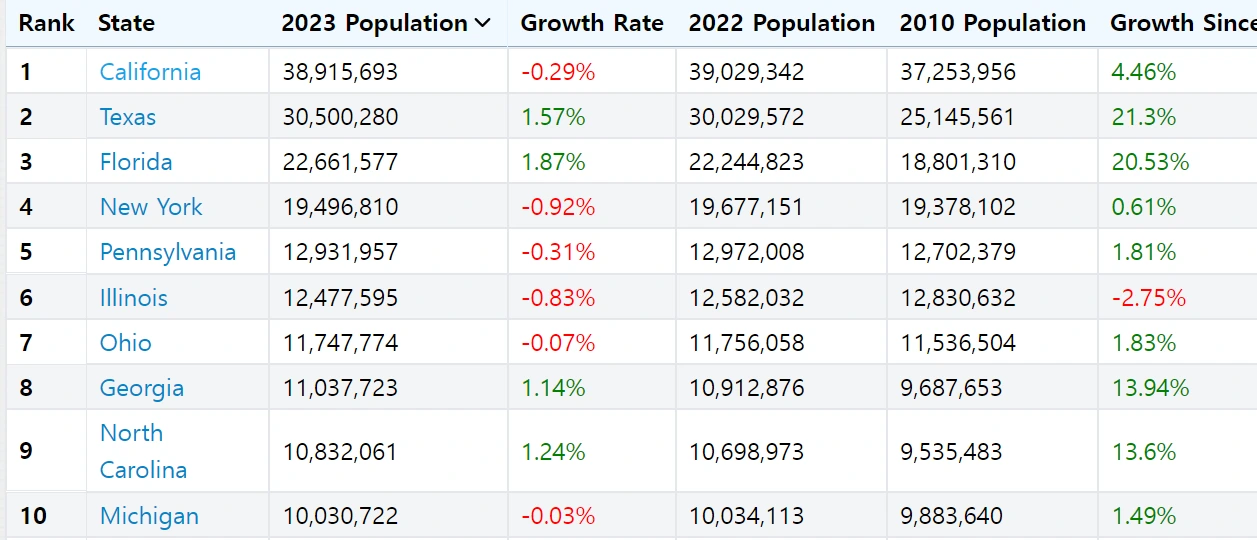Open the North Carolina link
This screenshot has width=1257, height=540.
[143, 451]
